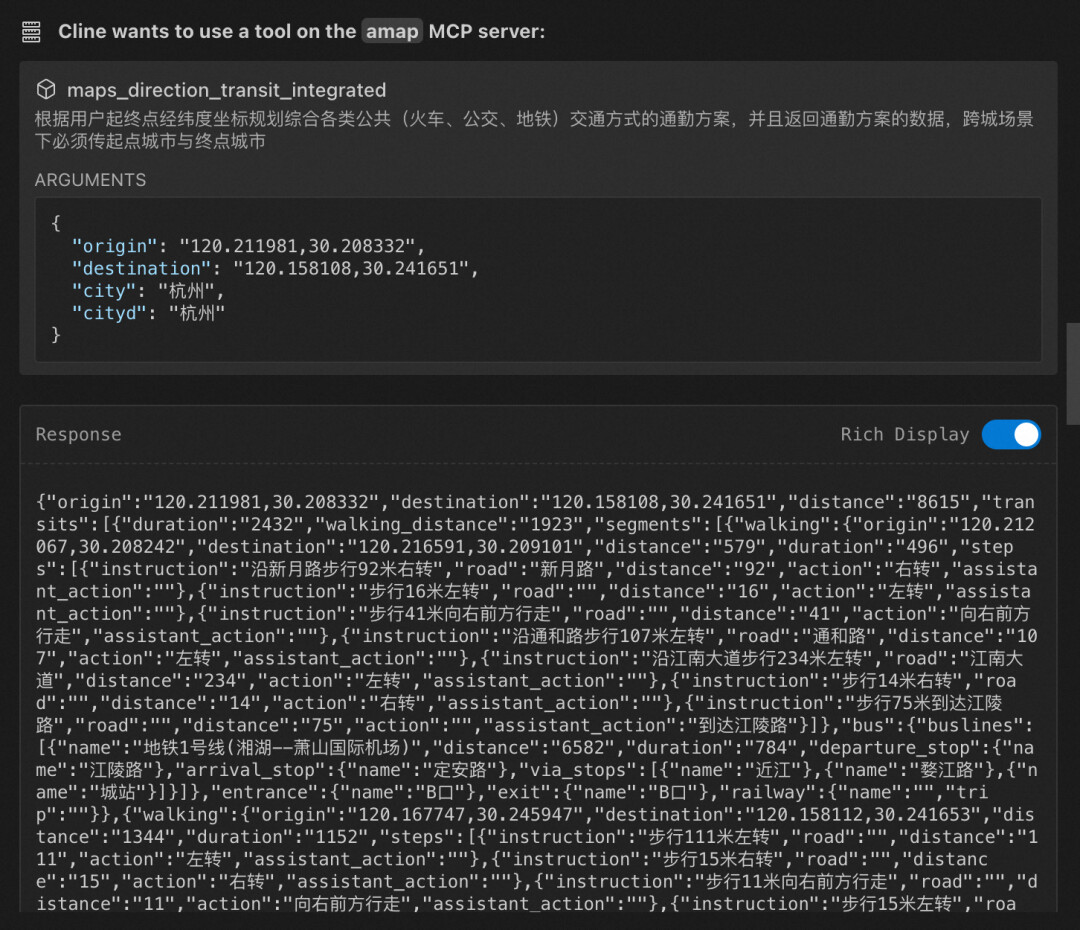Click the MCP server icon in header

[x=31, y=32]
